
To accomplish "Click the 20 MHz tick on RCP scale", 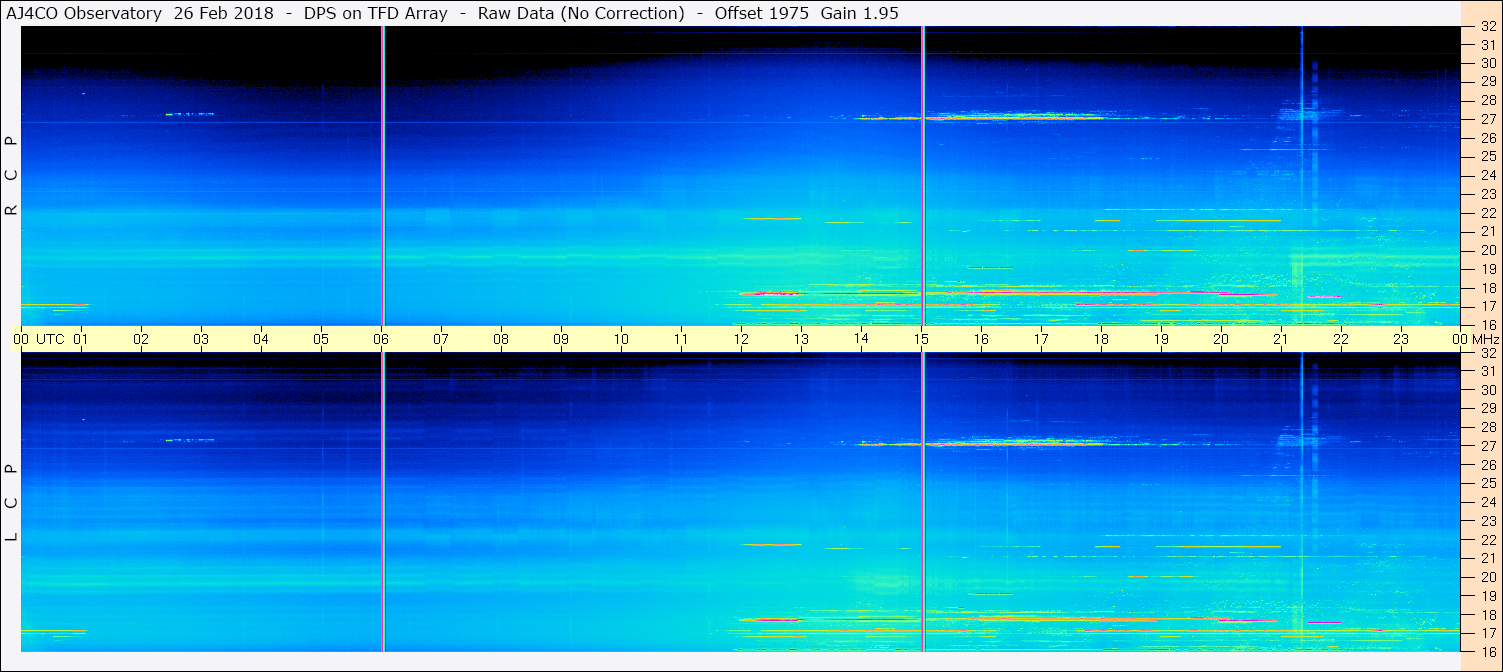I will click(1487, 250).
